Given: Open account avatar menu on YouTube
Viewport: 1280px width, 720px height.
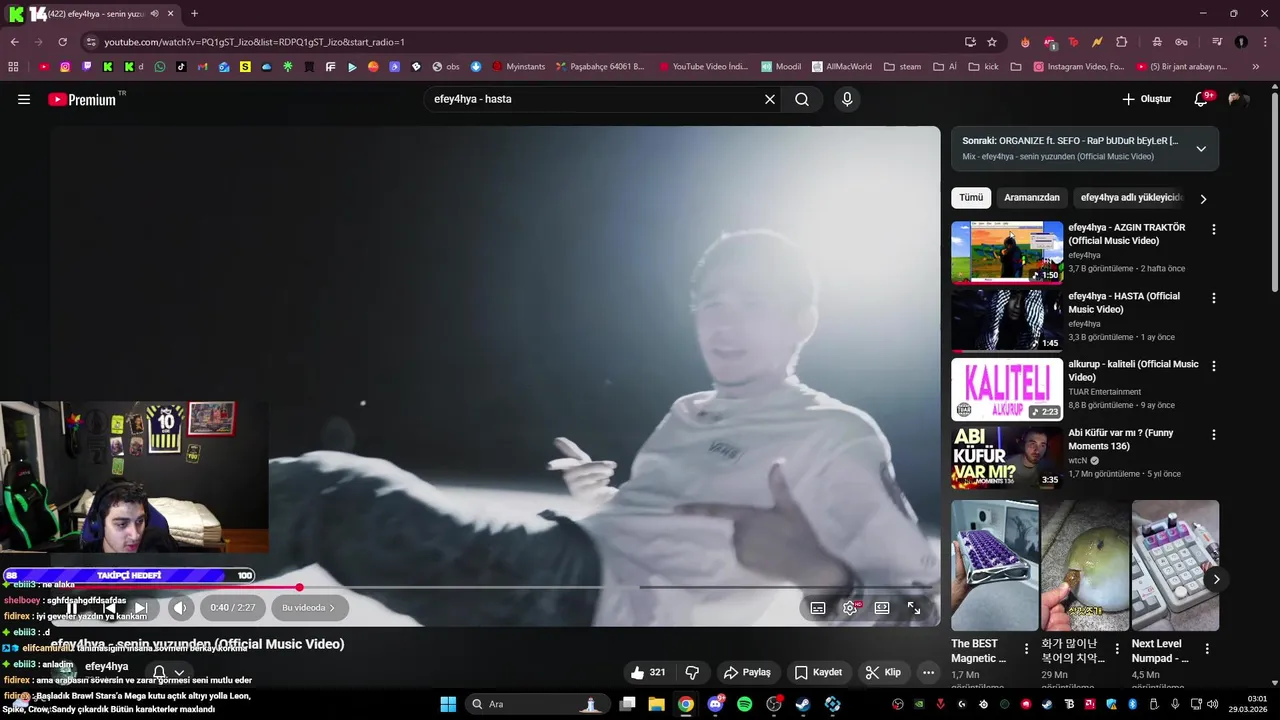Looking at the screenshot, I should pos(1238,99).
